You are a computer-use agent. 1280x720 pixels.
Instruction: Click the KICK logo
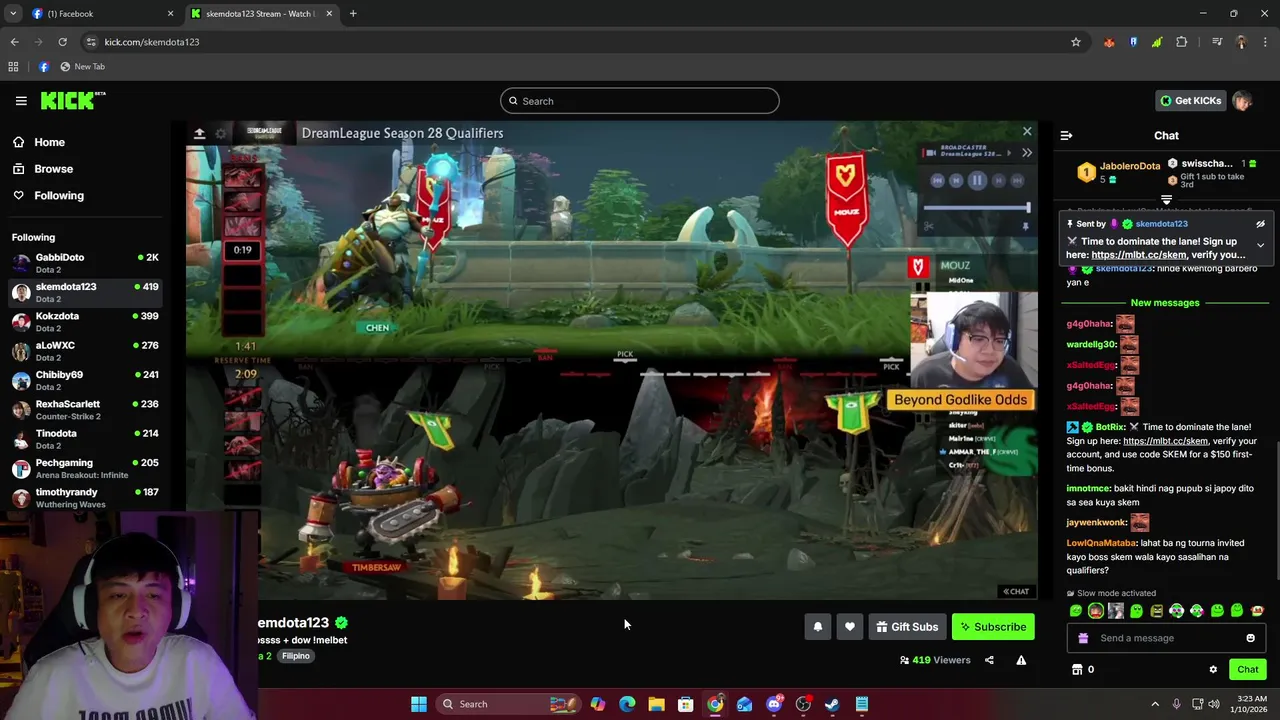(73, 100)
